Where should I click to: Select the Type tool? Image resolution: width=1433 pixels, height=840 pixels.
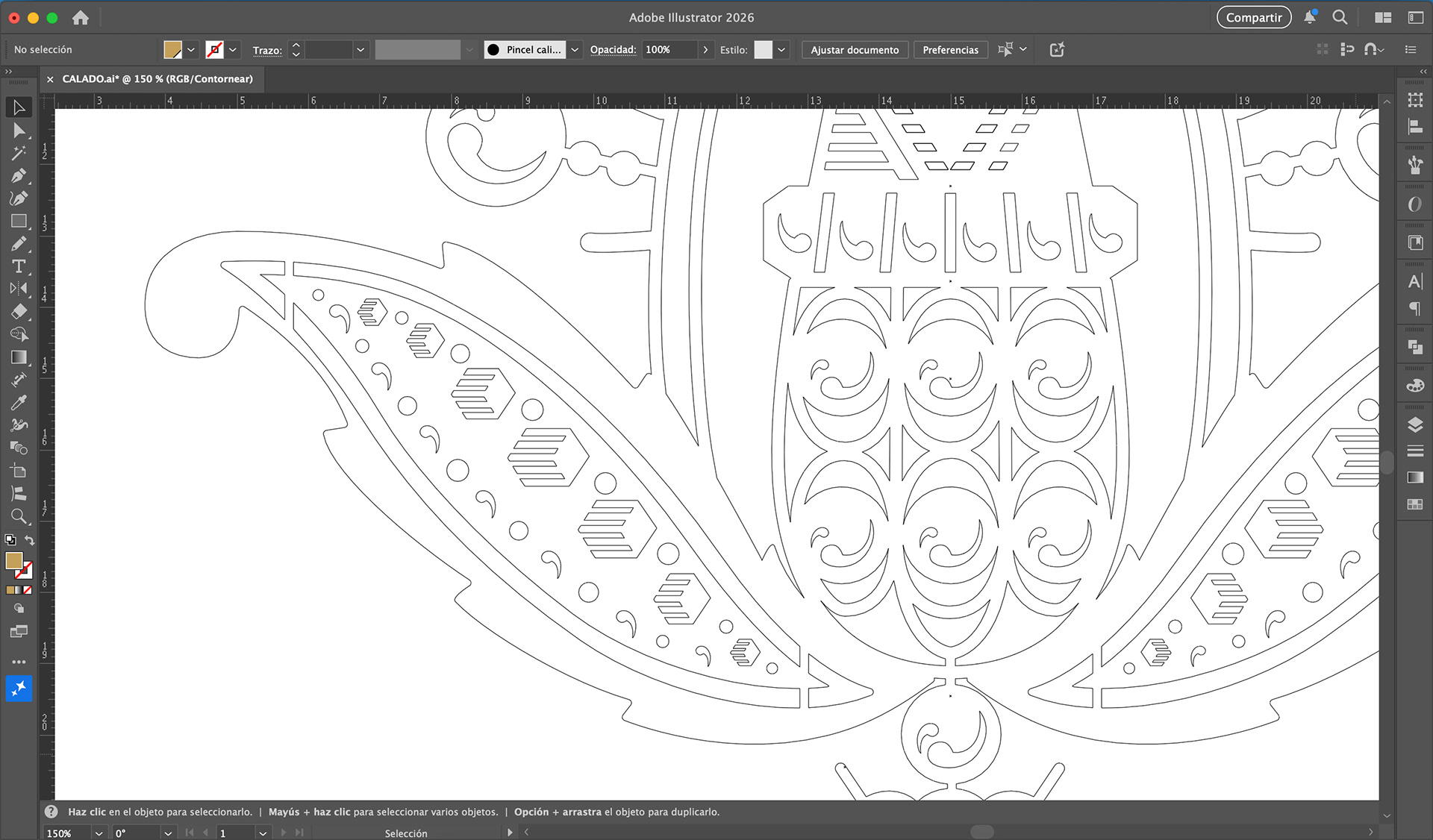[19, 266]
